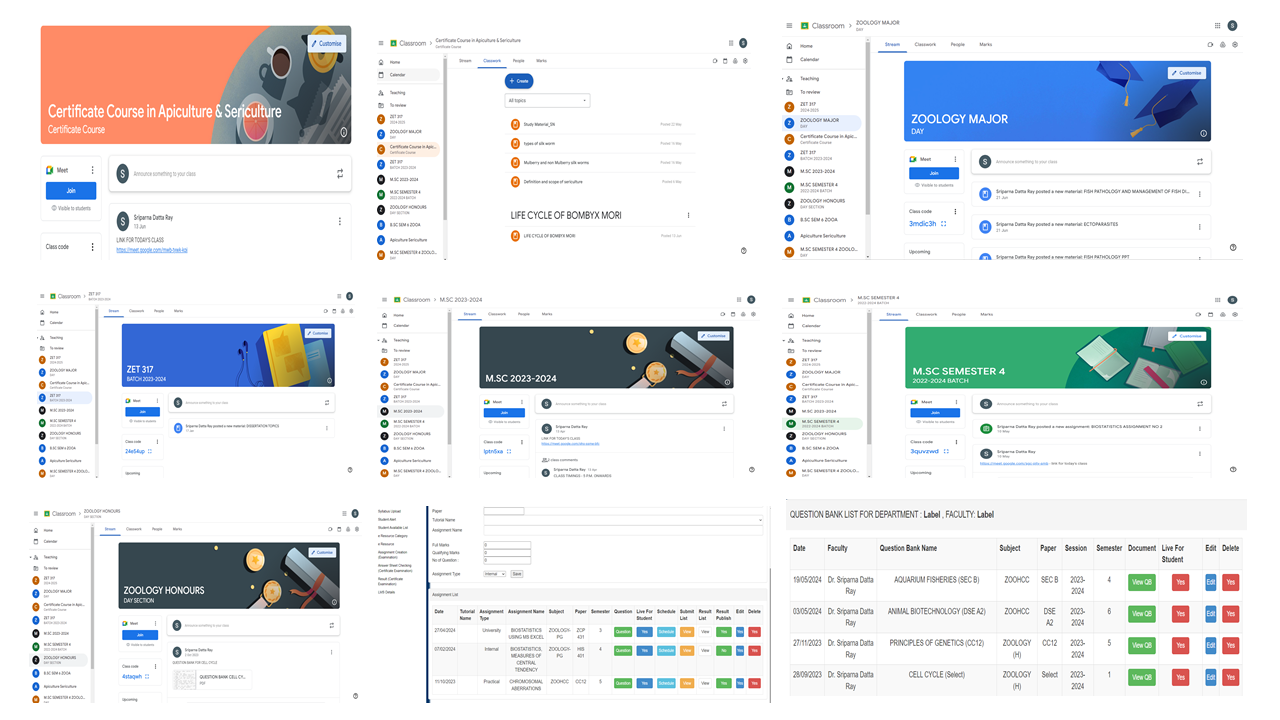Open Syllabus Upload in assignment page sidebar

coord(390,510)
